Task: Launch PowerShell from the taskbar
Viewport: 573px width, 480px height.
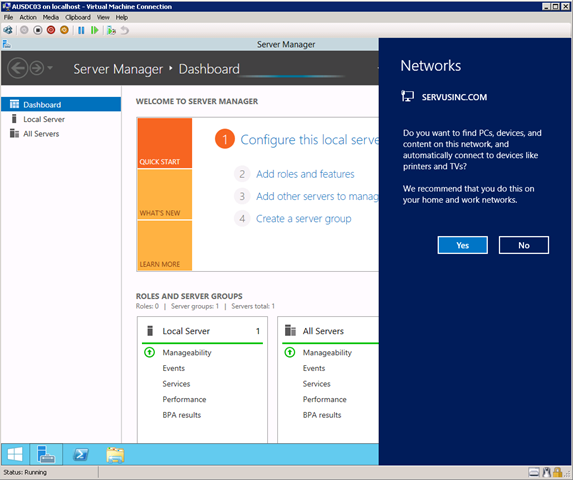Action: 81,454
